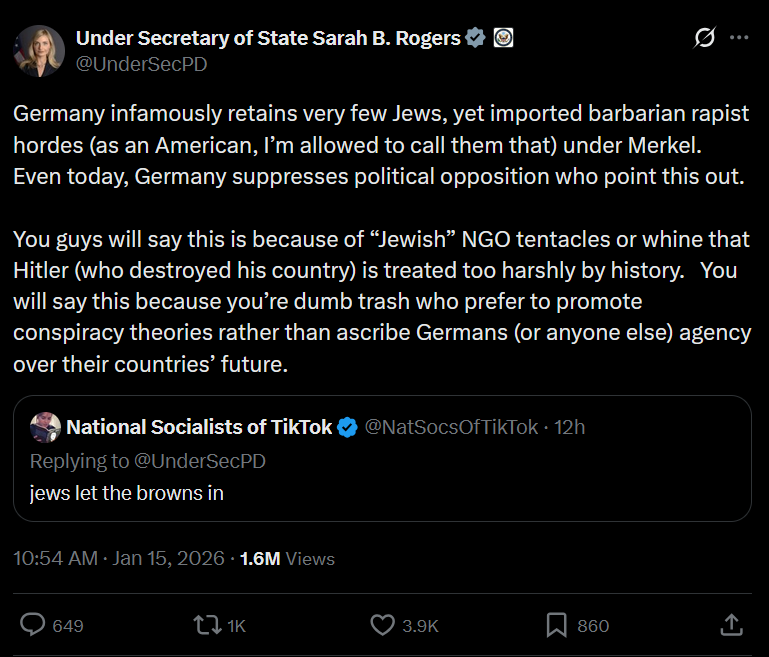769x657 pixels.
Task: Click the 10:54 AM · Jan 15, 2026 timestamp
Action: 119,559
